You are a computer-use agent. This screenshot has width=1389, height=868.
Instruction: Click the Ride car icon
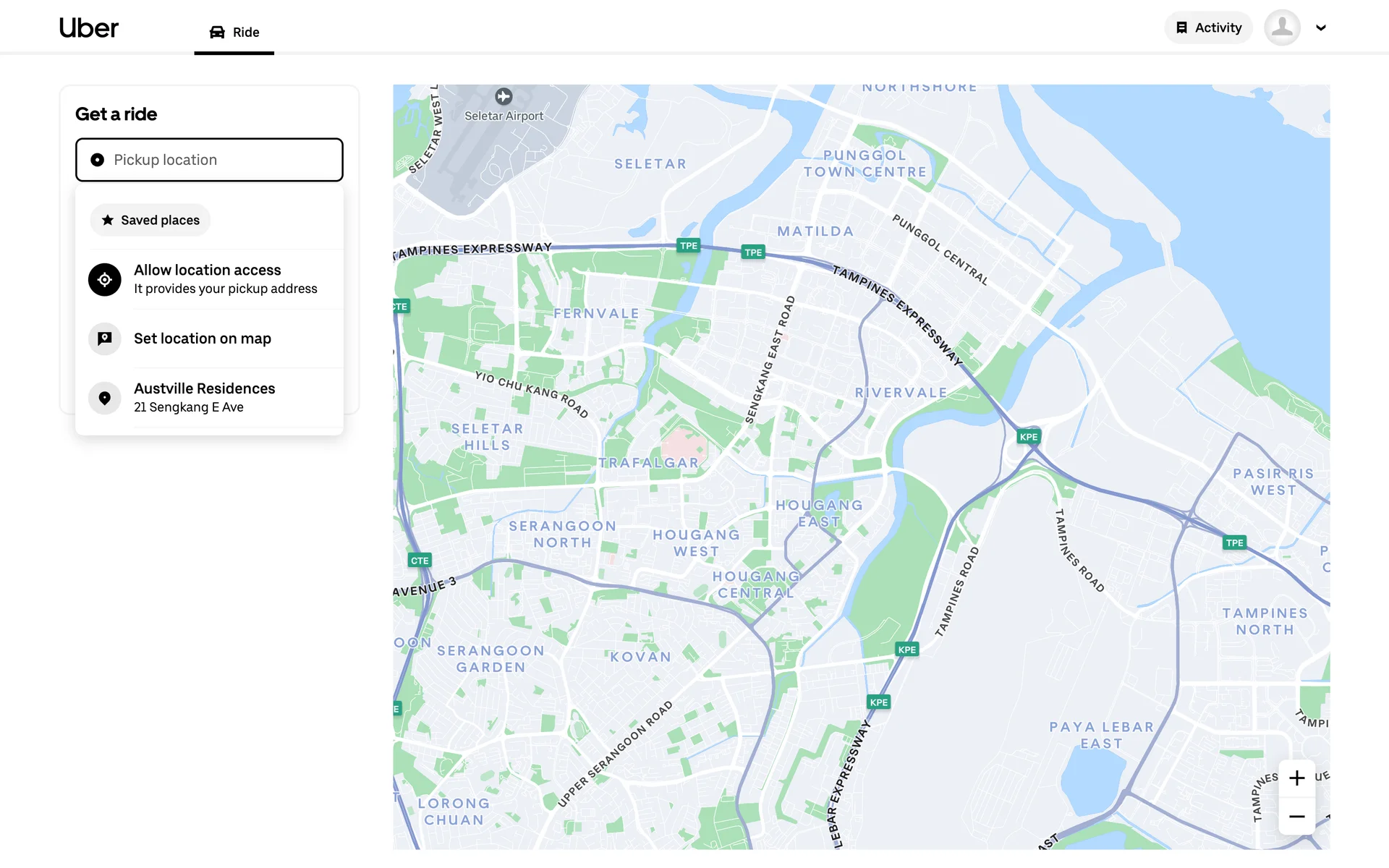[217, 32]
